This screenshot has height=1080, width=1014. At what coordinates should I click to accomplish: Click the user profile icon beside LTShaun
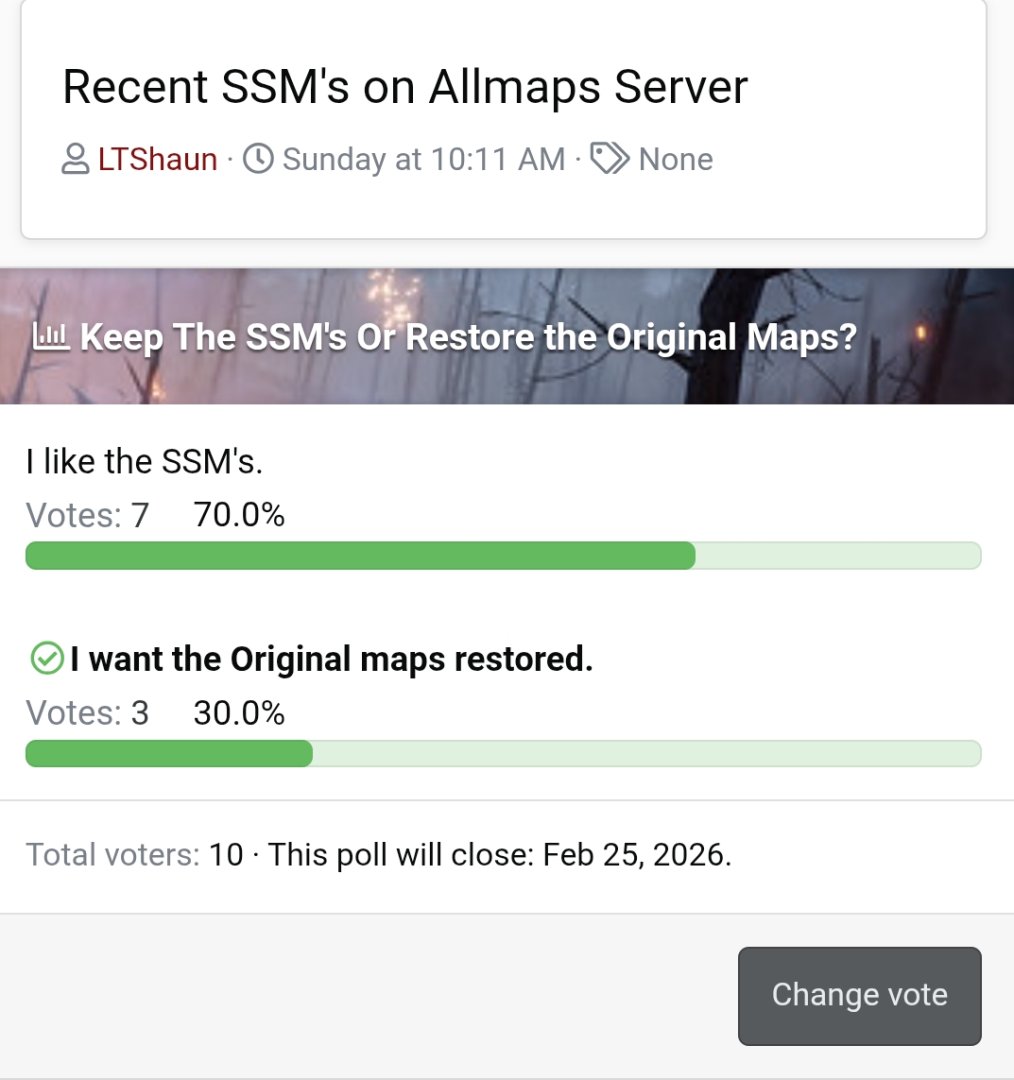click(x=76, y=159)
